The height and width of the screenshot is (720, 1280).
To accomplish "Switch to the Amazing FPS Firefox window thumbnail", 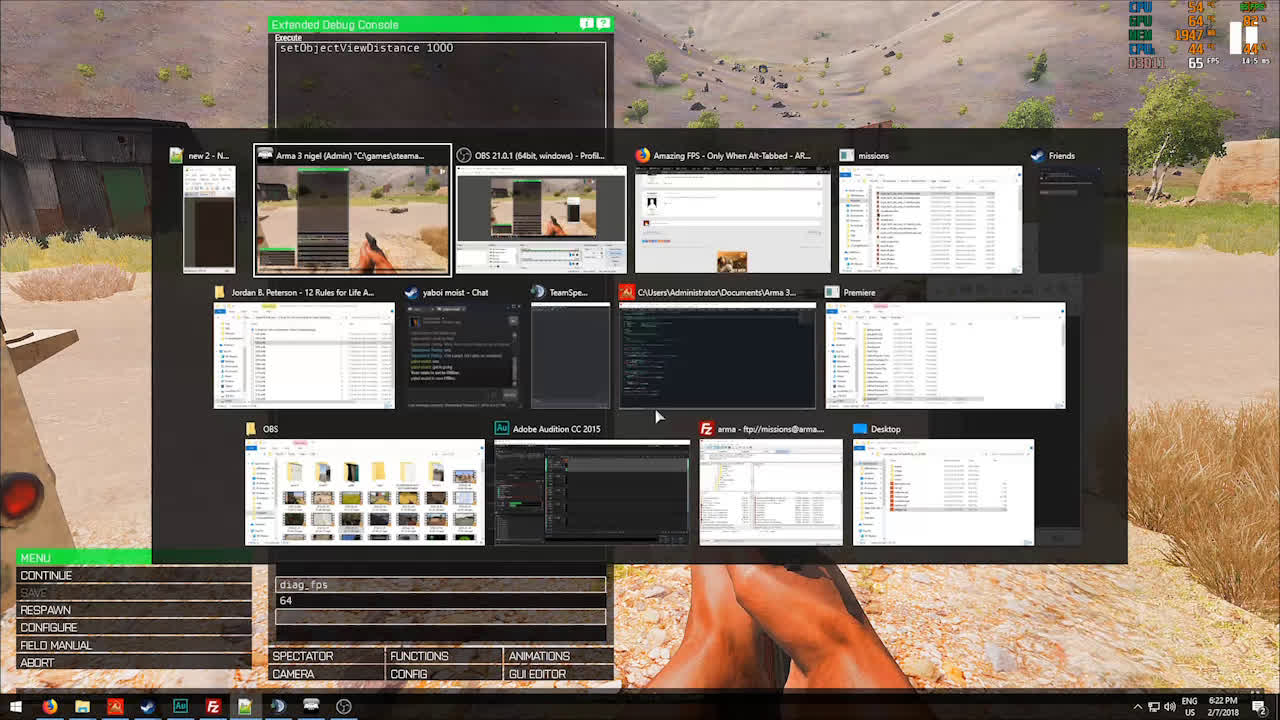I will click(x=733, y=219).
